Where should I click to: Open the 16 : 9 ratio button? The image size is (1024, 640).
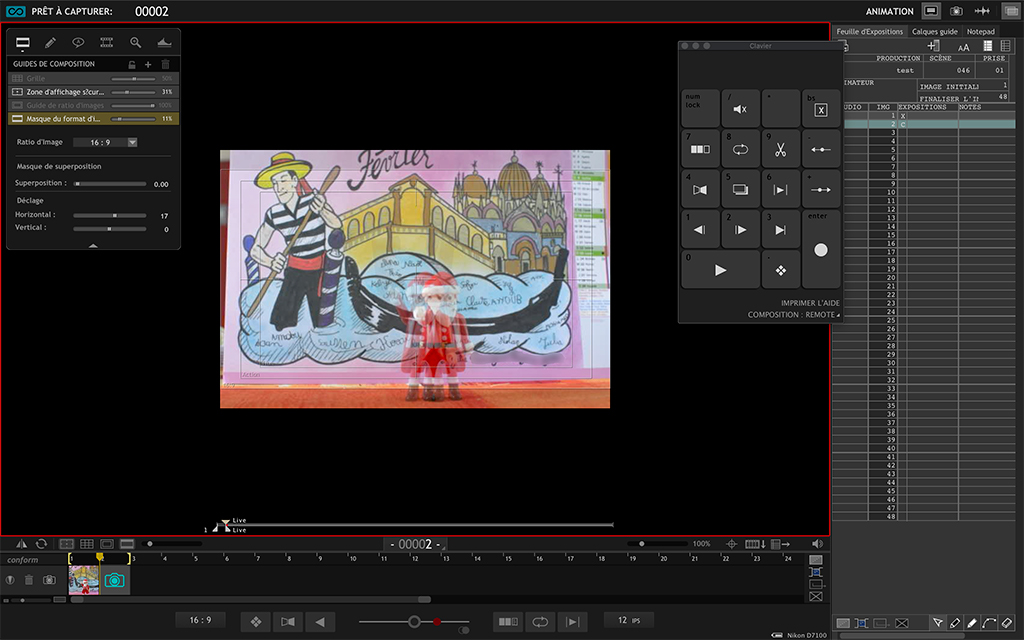(x=200, y=620)
